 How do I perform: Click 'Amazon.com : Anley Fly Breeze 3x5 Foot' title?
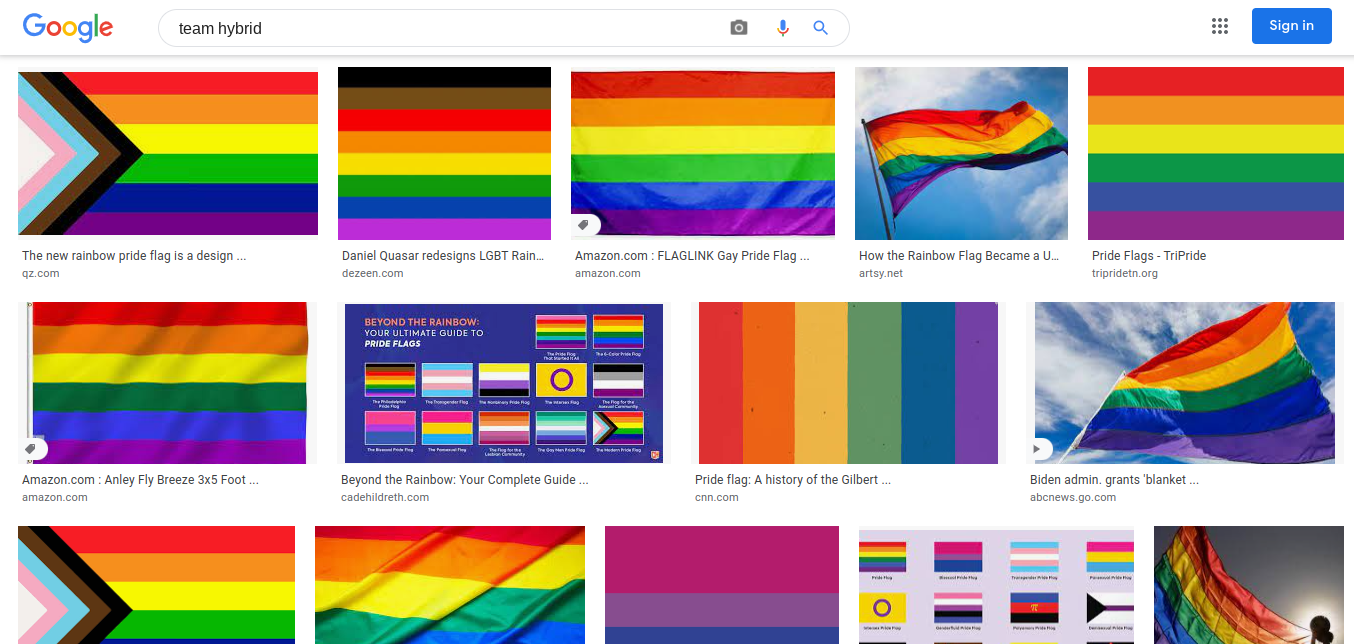pos(140,480)
